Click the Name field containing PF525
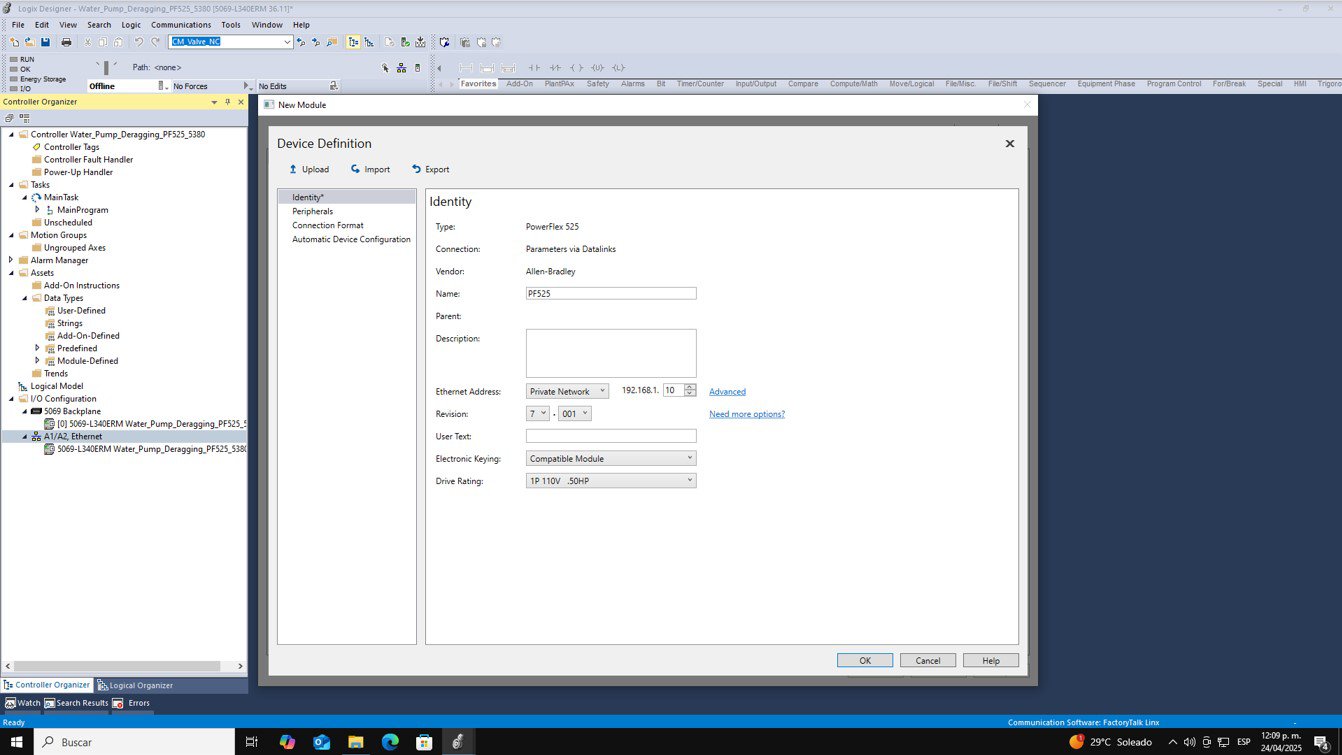This screenshot has height=755, width=1342. click(x=611, y=294)
